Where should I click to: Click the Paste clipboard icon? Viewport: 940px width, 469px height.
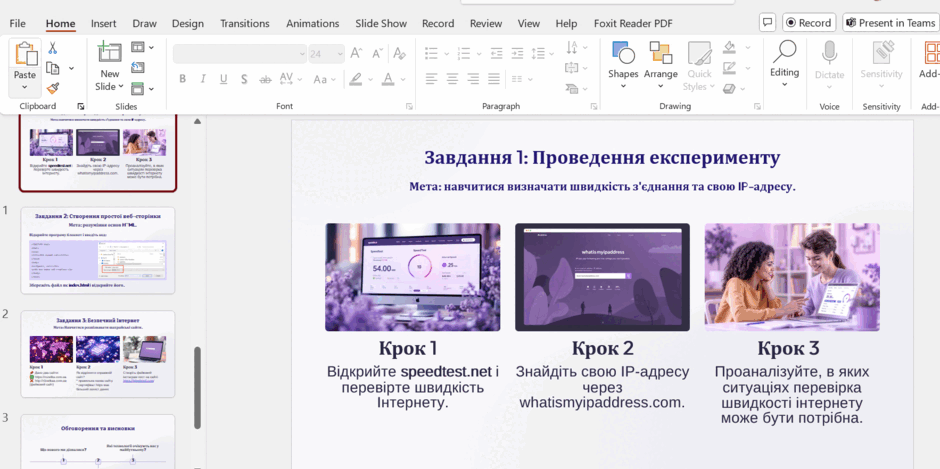(25, 54)
